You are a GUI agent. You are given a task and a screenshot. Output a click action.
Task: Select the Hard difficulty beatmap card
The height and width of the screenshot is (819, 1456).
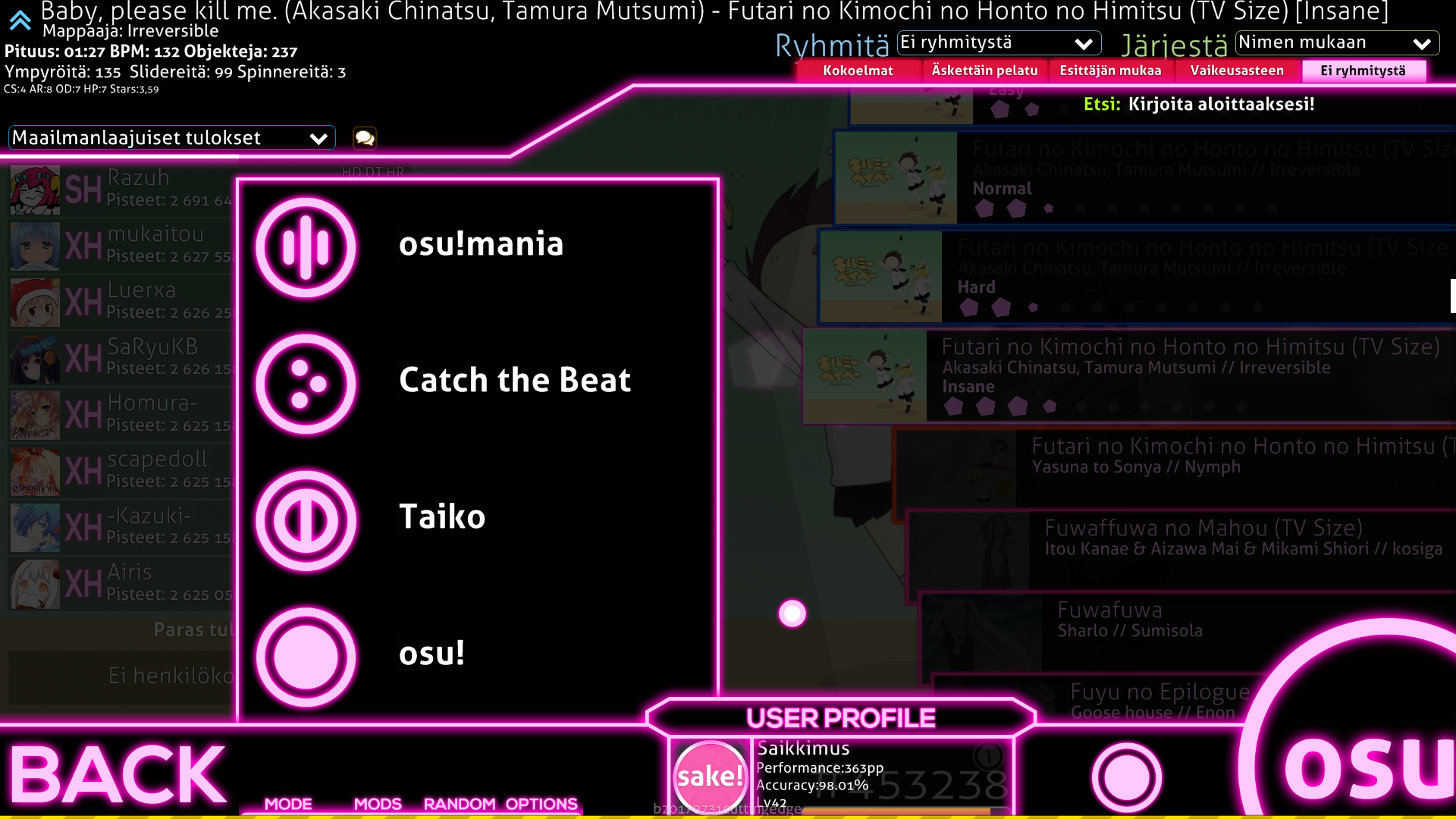(x=1137, y=277)
